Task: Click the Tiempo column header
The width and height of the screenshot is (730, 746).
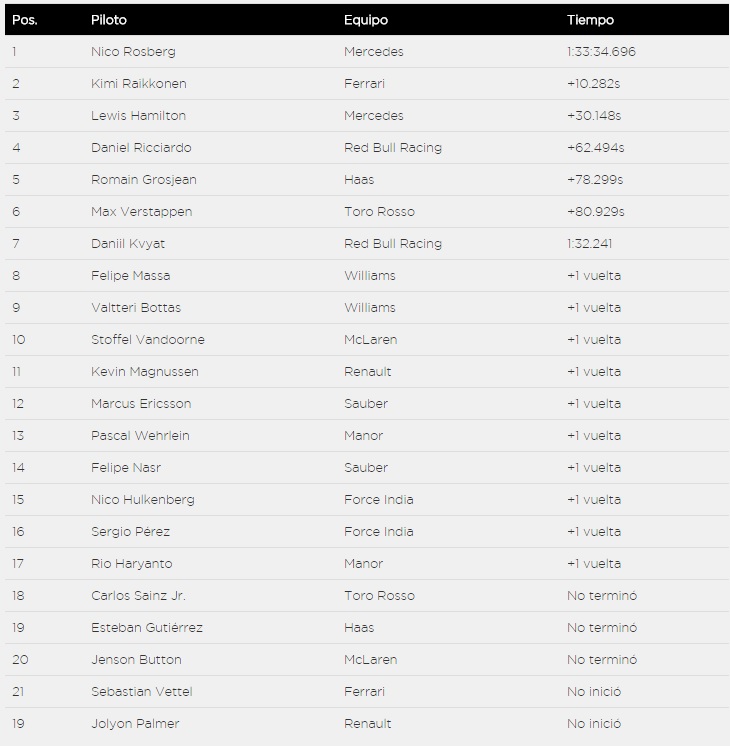Action: pos(590,20)
